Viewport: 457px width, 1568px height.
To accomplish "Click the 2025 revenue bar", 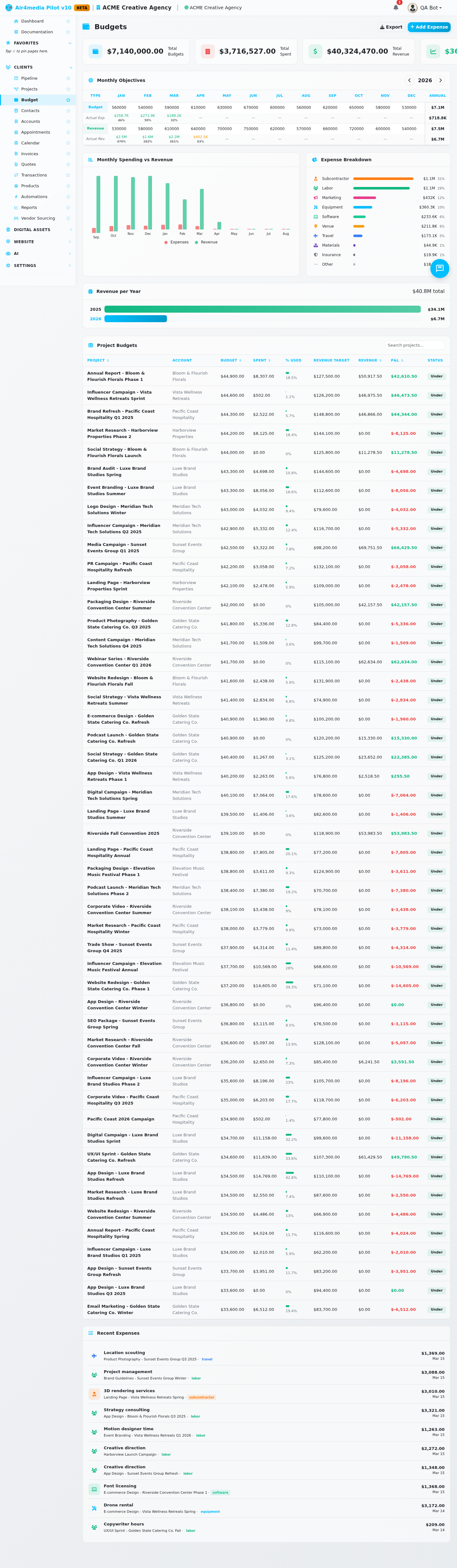I will [x=262, y=309].
